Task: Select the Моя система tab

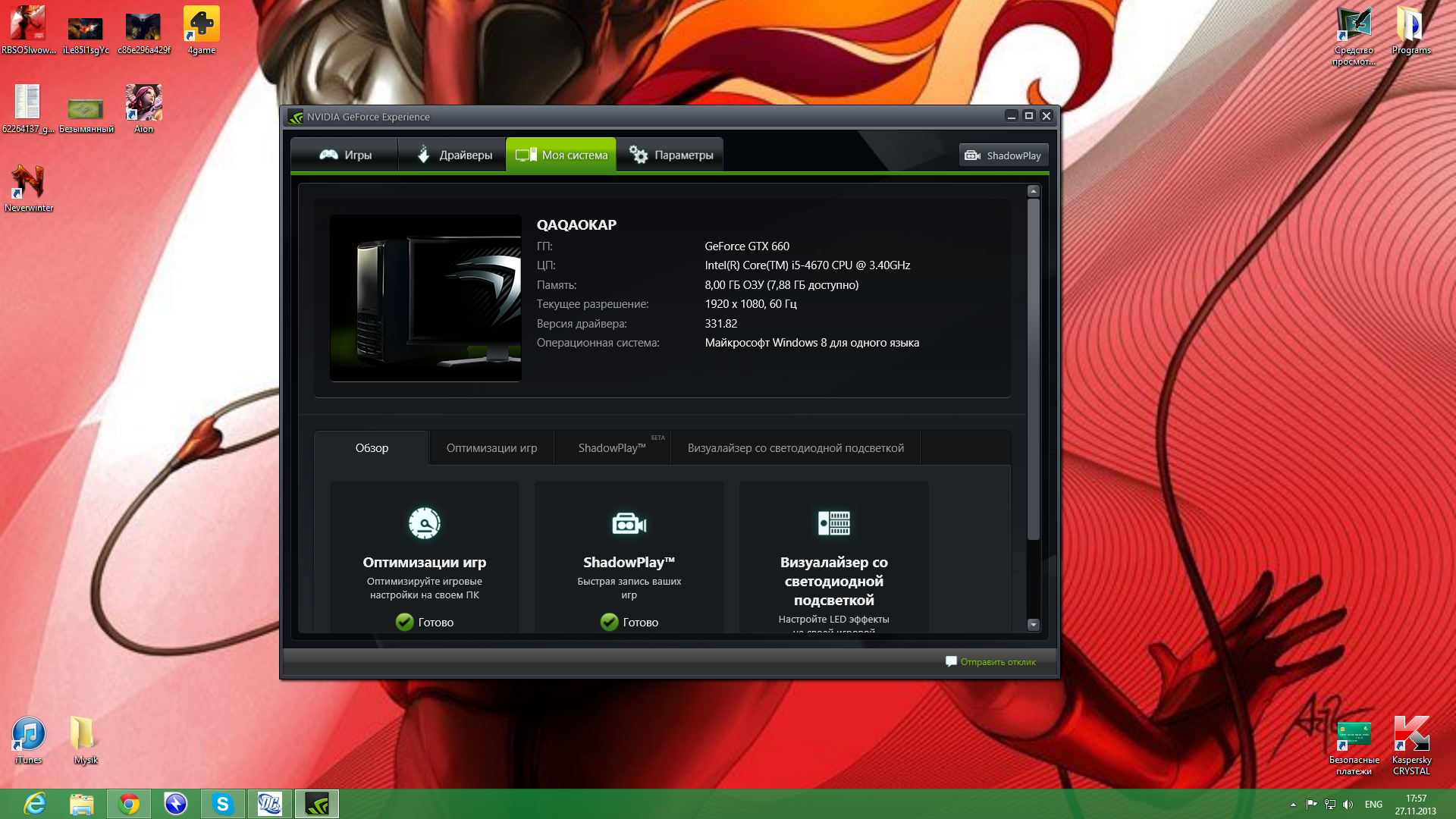Action: point(561,155)
